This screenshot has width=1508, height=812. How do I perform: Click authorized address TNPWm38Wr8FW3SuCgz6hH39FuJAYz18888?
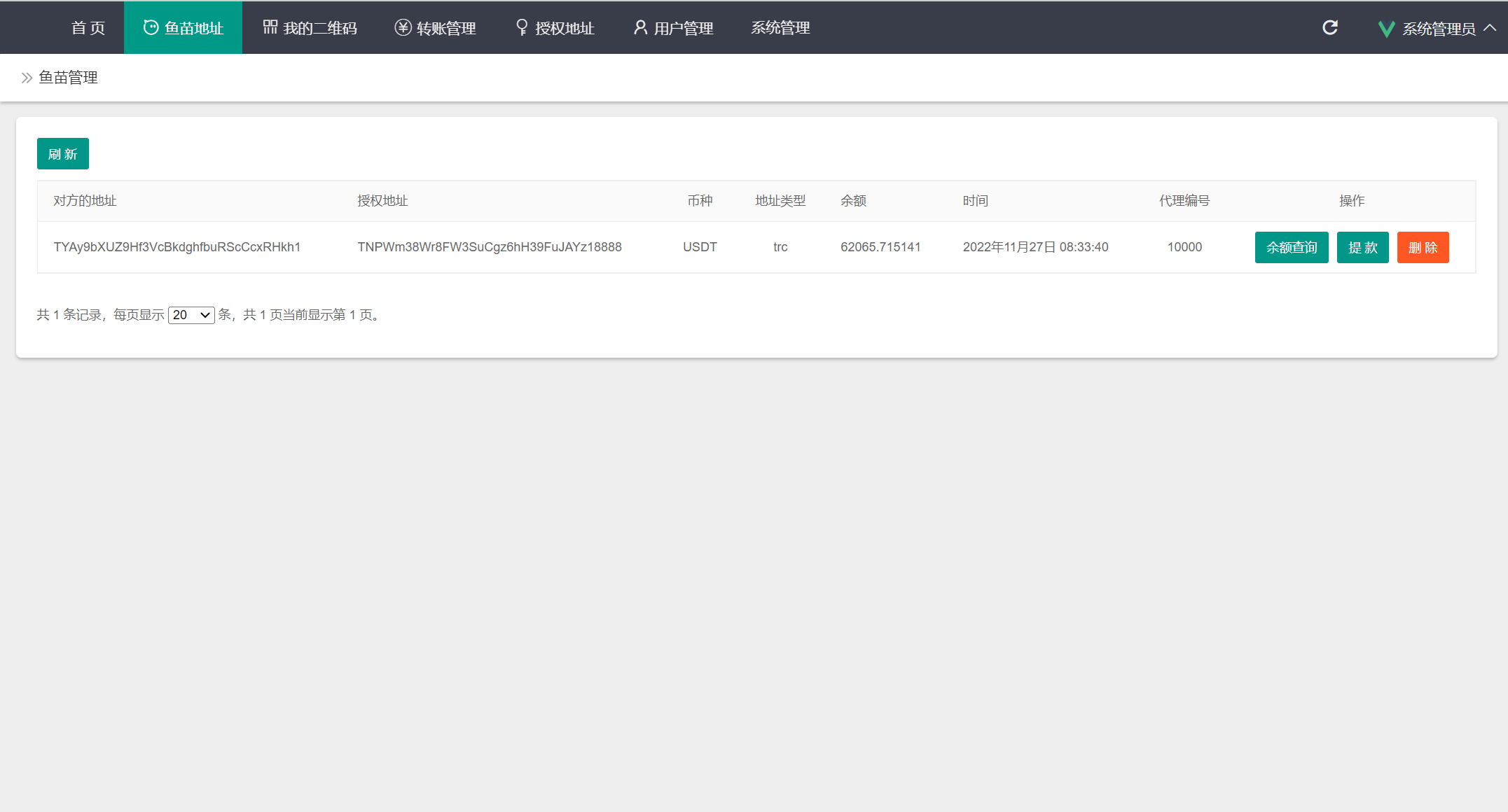click(490, 247)
